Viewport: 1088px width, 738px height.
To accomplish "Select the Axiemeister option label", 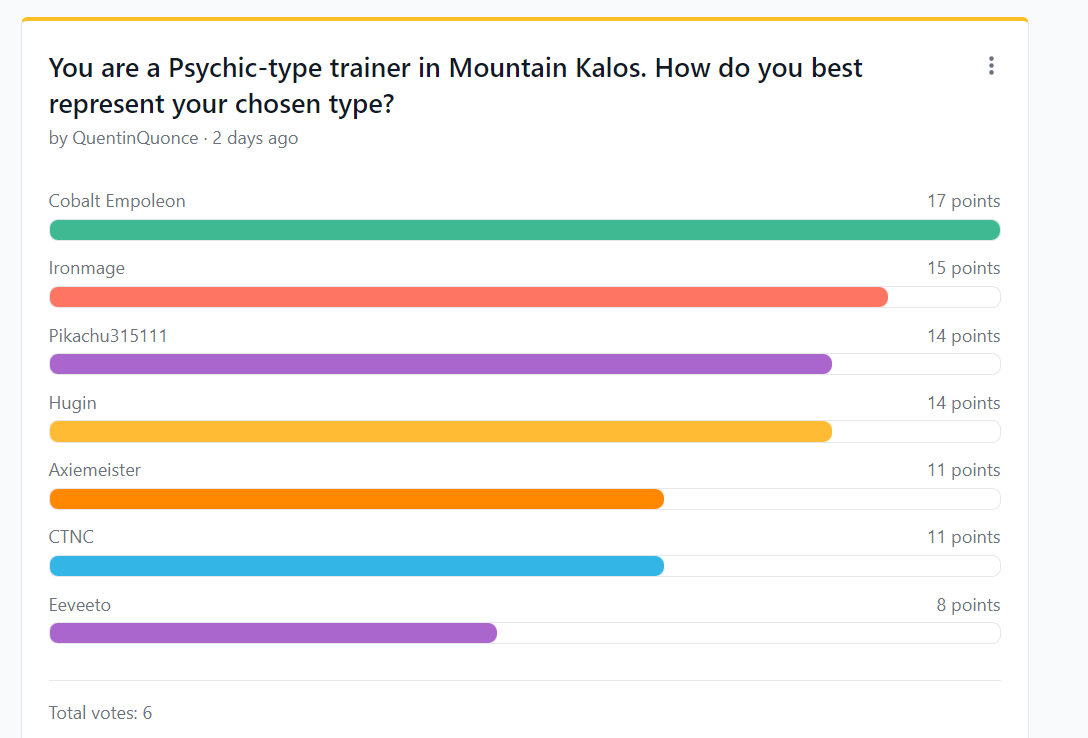I will tap(94, 470).
